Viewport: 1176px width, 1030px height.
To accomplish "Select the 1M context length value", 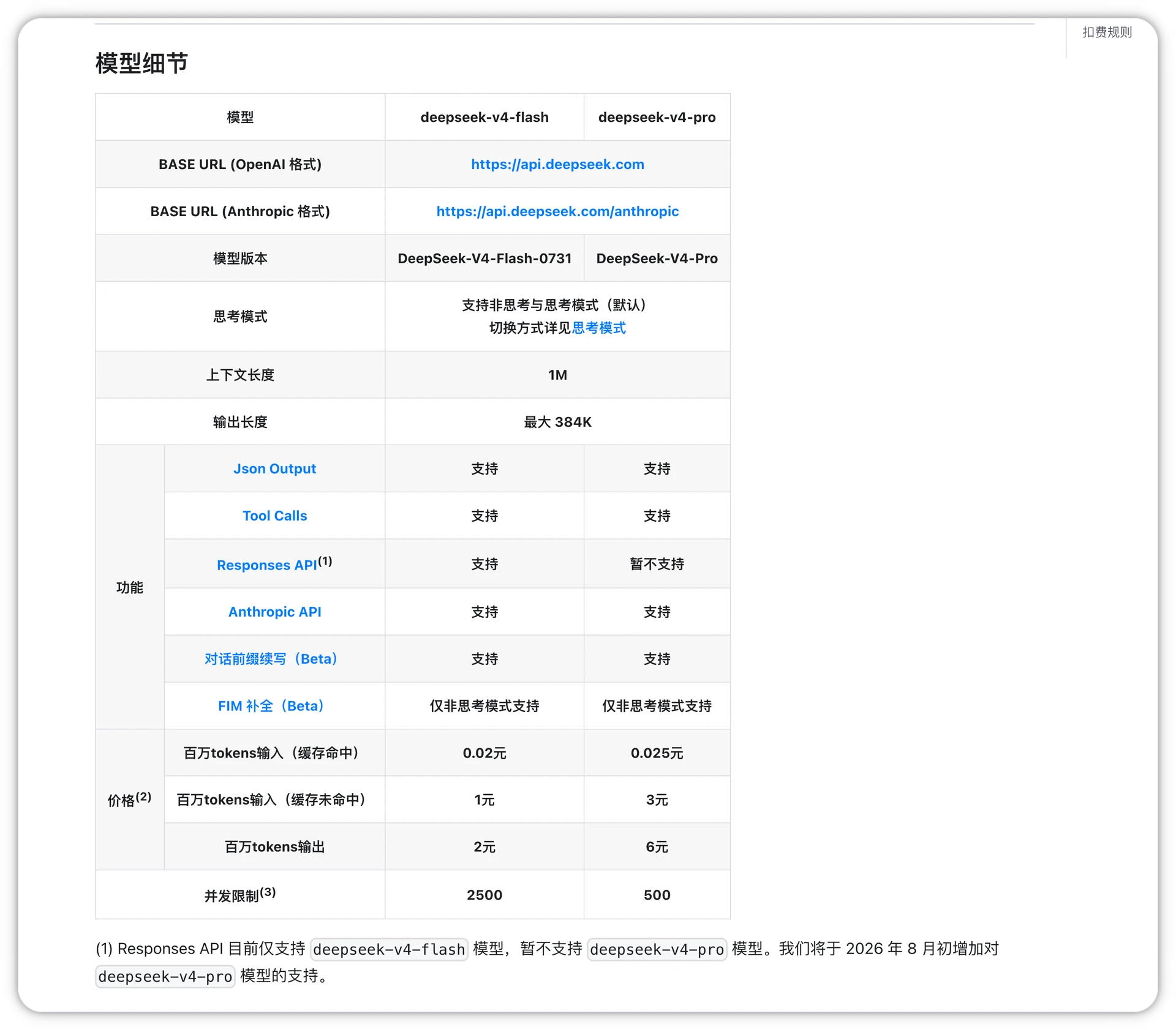I will tap(557, 375).
